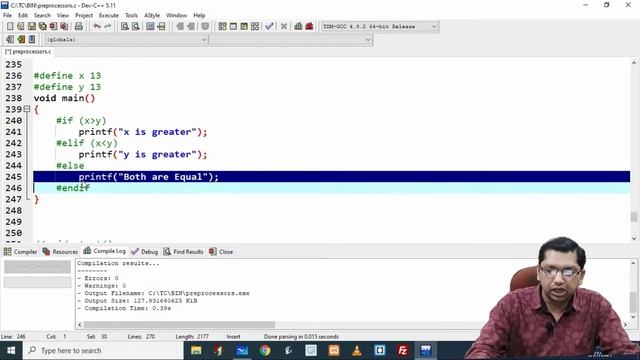Click the Toggle Bookmark icon on second toolbar

click(21, 40)
